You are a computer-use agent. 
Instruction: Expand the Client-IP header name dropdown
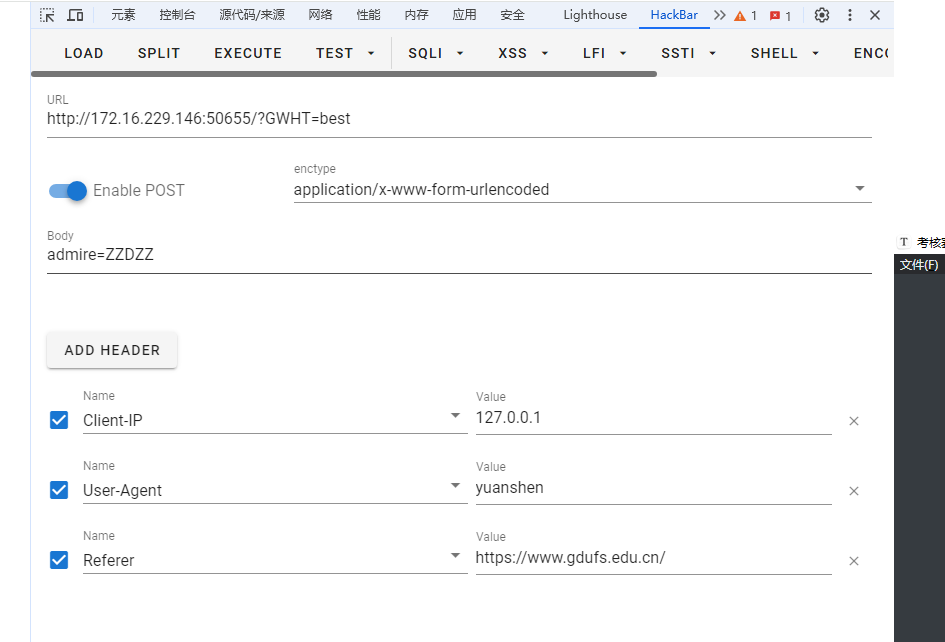tap(456, 415)
